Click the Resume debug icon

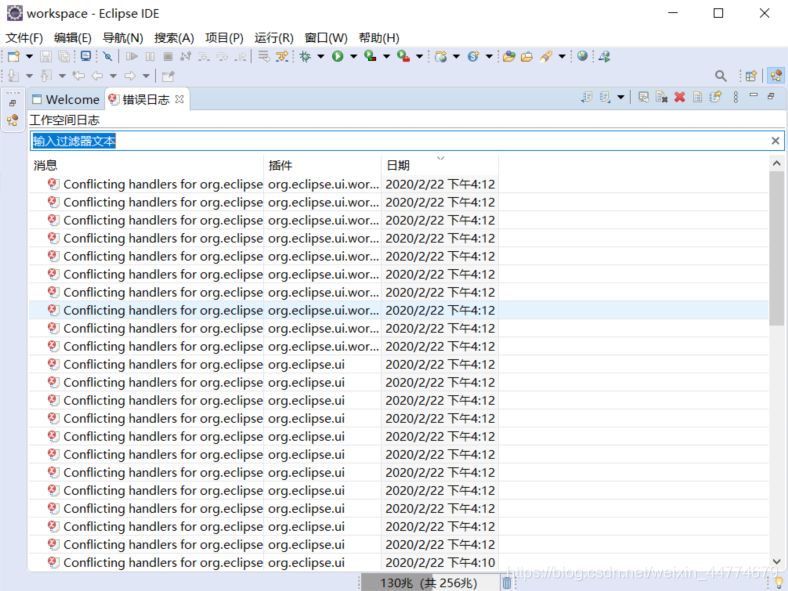(132, 56)
